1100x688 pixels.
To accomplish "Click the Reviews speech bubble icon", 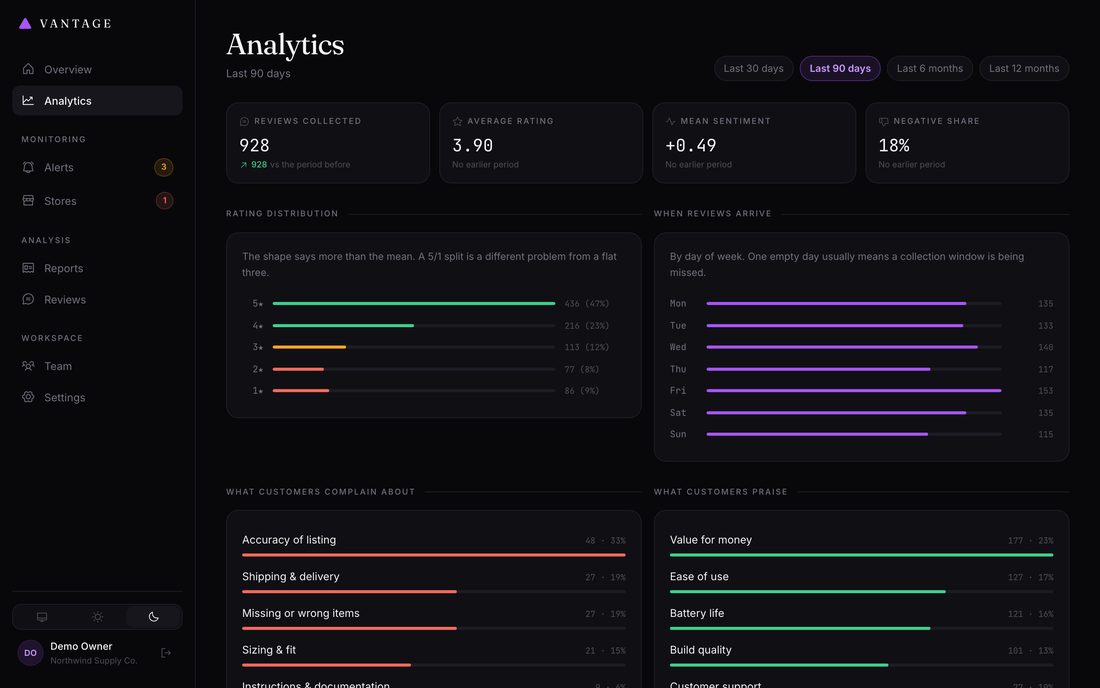I will pyautogui.click(x=28, y=299).
